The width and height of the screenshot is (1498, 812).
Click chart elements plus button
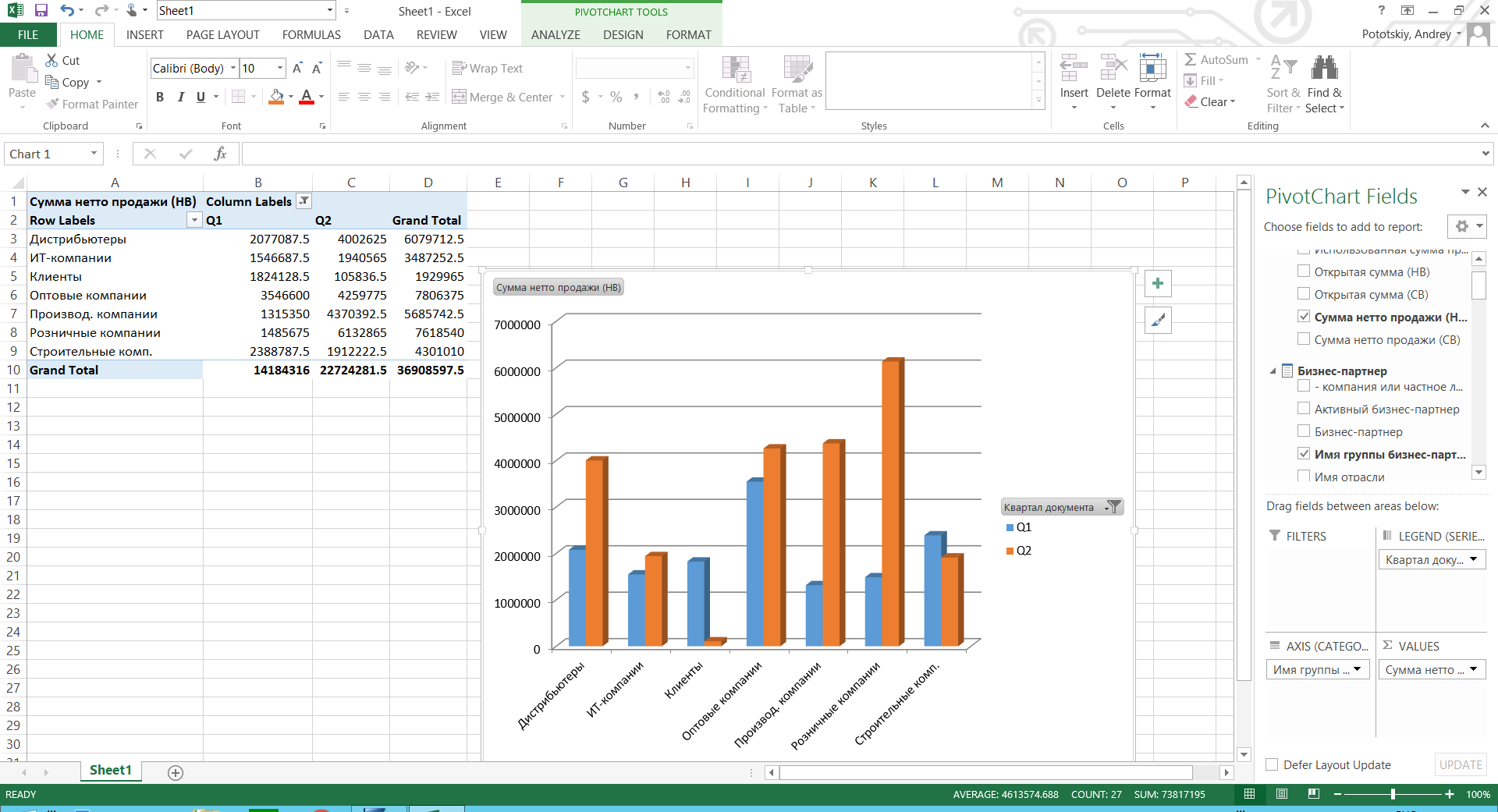tap(1158, 283)
